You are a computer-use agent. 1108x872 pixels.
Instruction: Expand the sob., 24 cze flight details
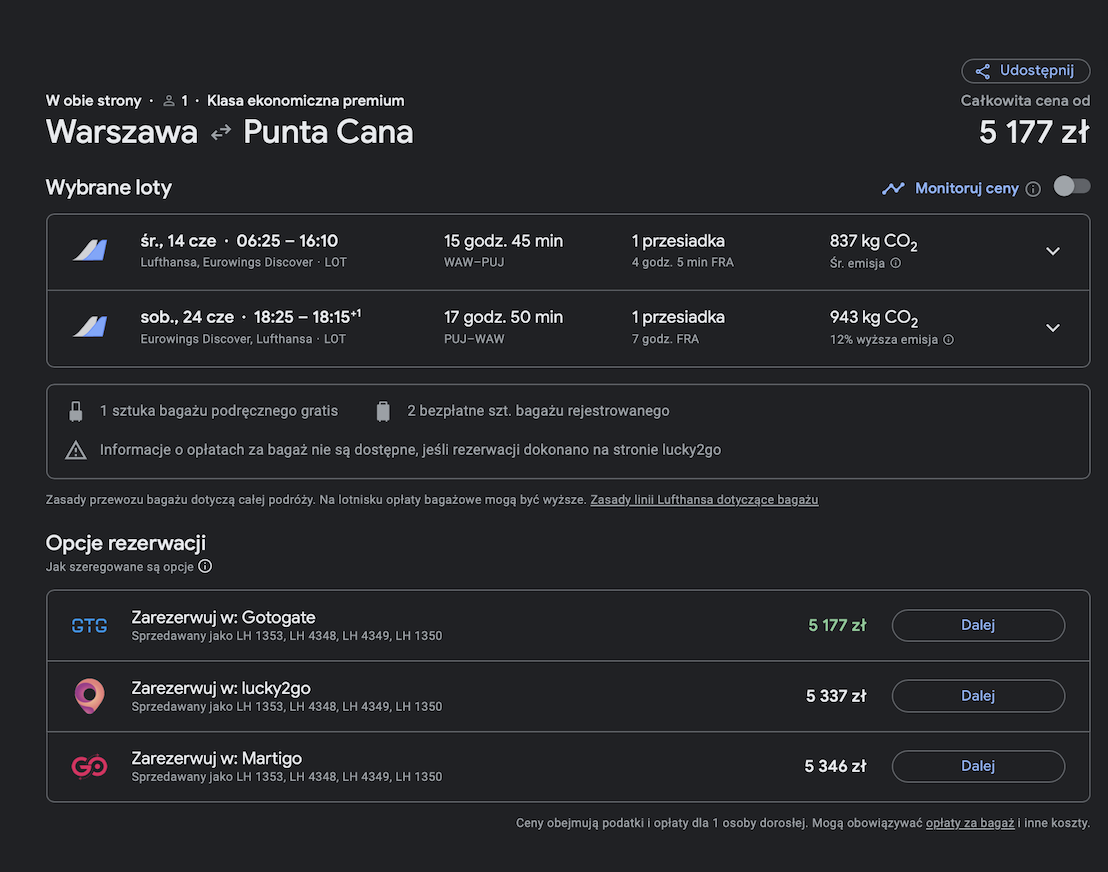click(1053, 328)
